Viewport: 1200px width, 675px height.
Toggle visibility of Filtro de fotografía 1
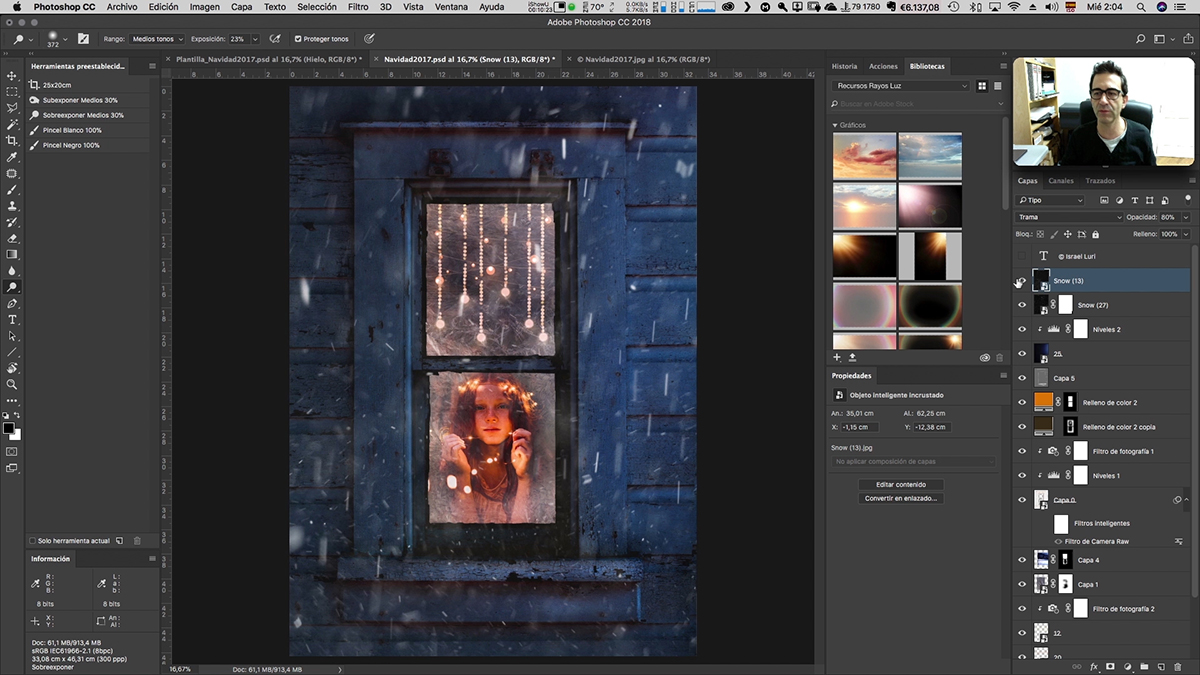coord(1021,451)
